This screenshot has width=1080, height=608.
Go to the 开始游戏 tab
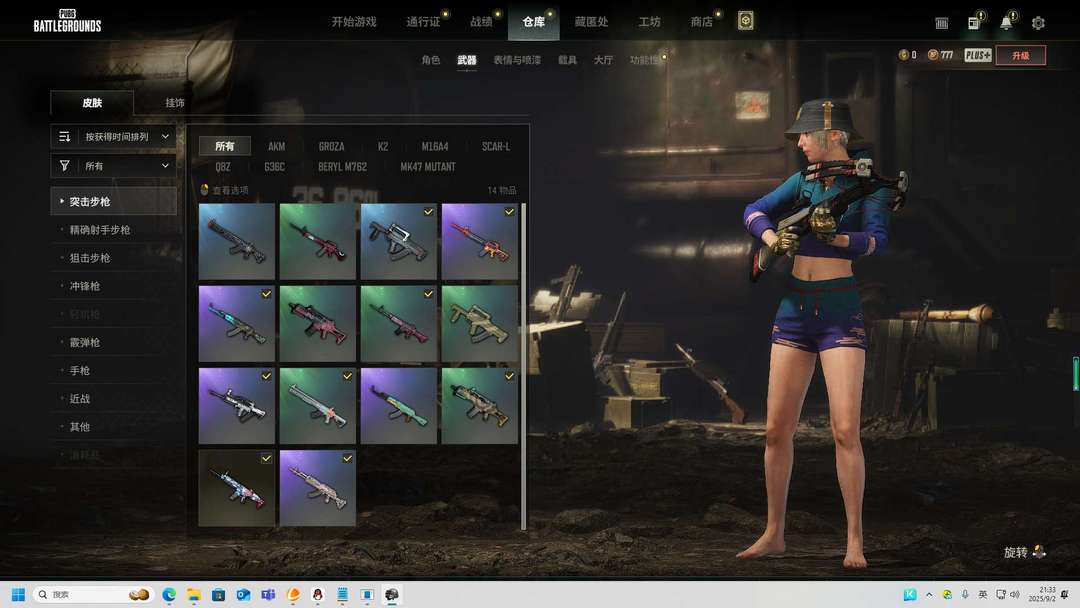coord(354,22)
